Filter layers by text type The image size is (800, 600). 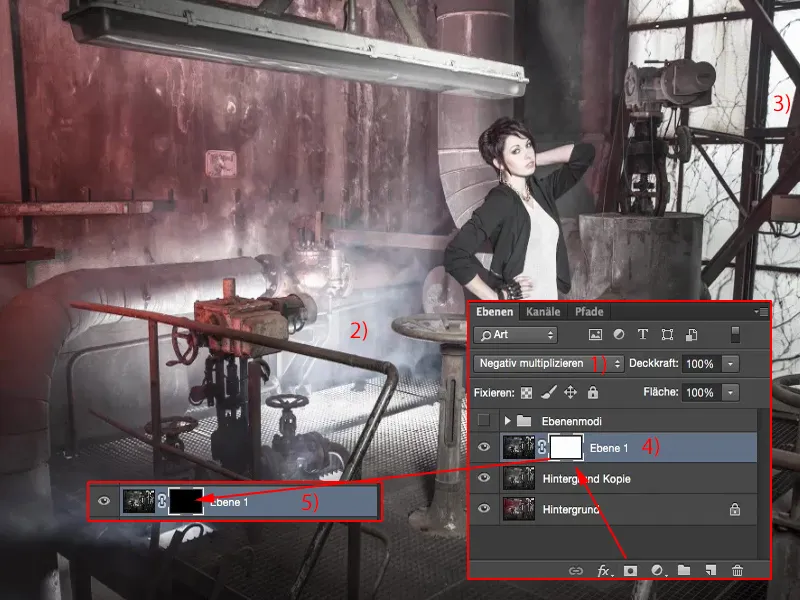point(643,334)
